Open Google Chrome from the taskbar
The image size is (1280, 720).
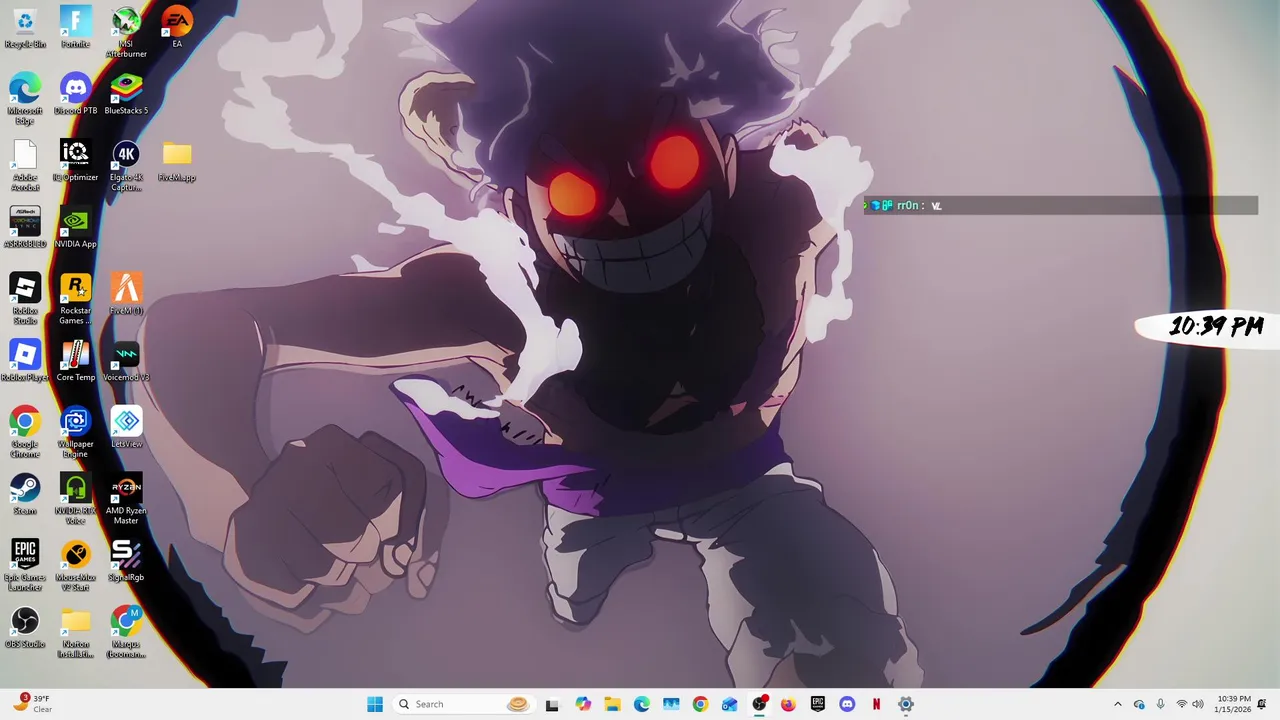click(700, 704)
